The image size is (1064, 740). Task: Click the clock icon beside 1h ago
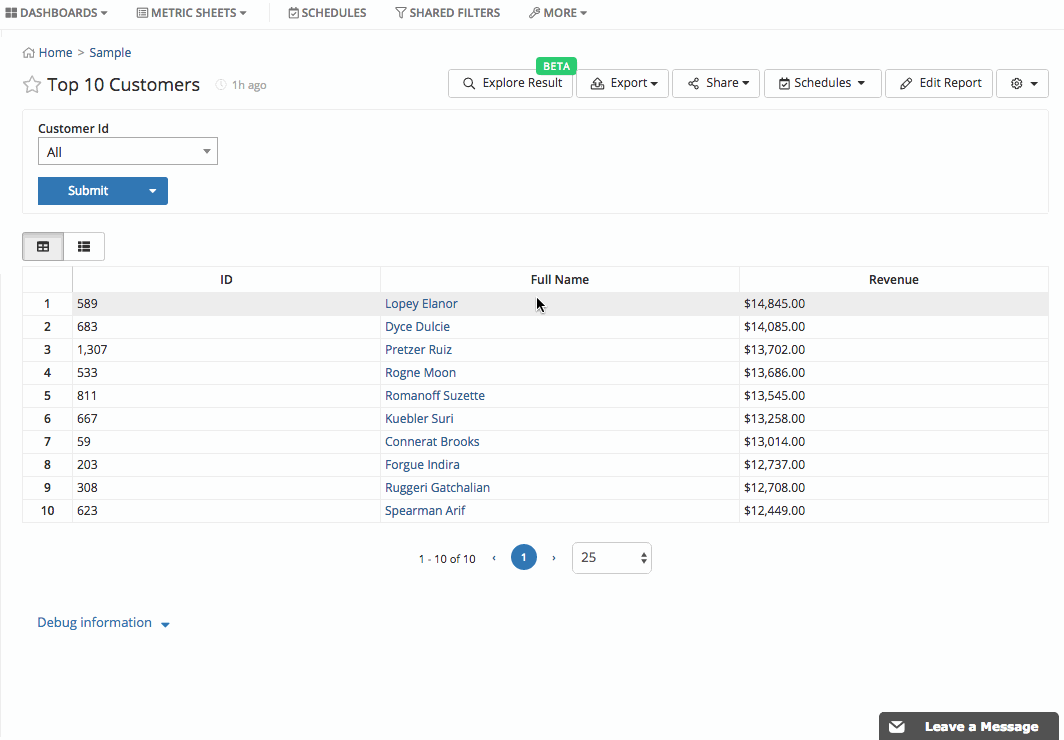click(x=221, y=85)
